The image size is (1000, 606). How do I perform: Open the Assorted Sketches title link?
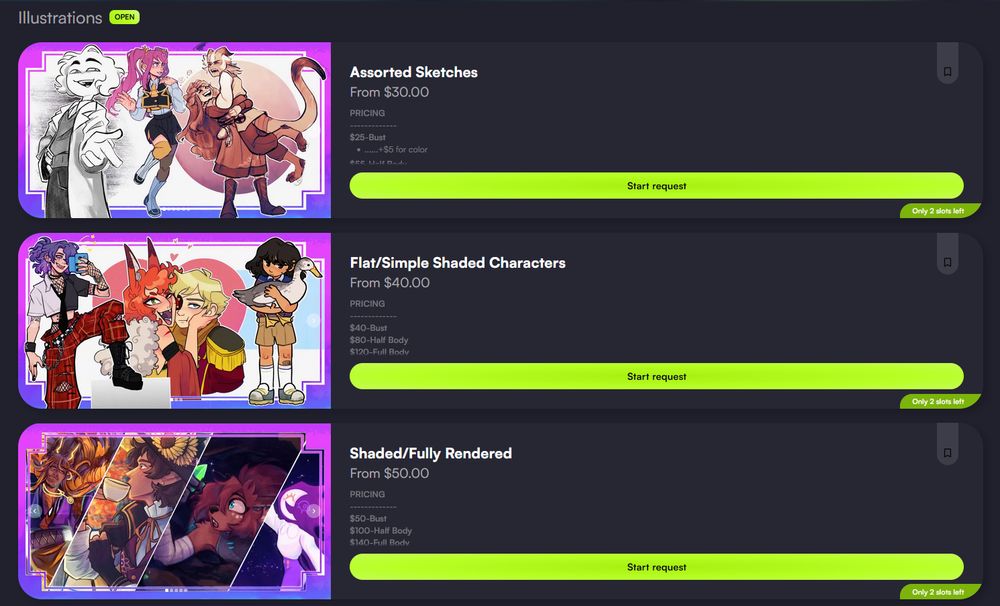coord(413,72)
